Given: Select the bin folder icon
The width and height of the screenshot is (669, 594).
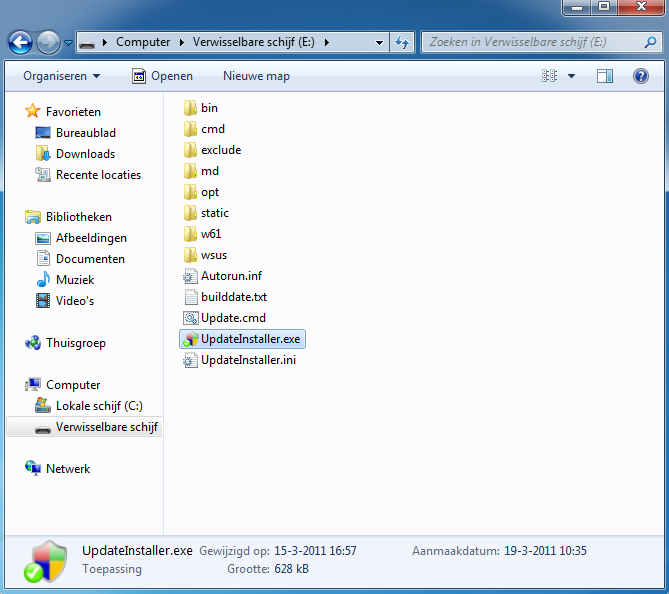Looking at the screenshot, I should (190, 108).
